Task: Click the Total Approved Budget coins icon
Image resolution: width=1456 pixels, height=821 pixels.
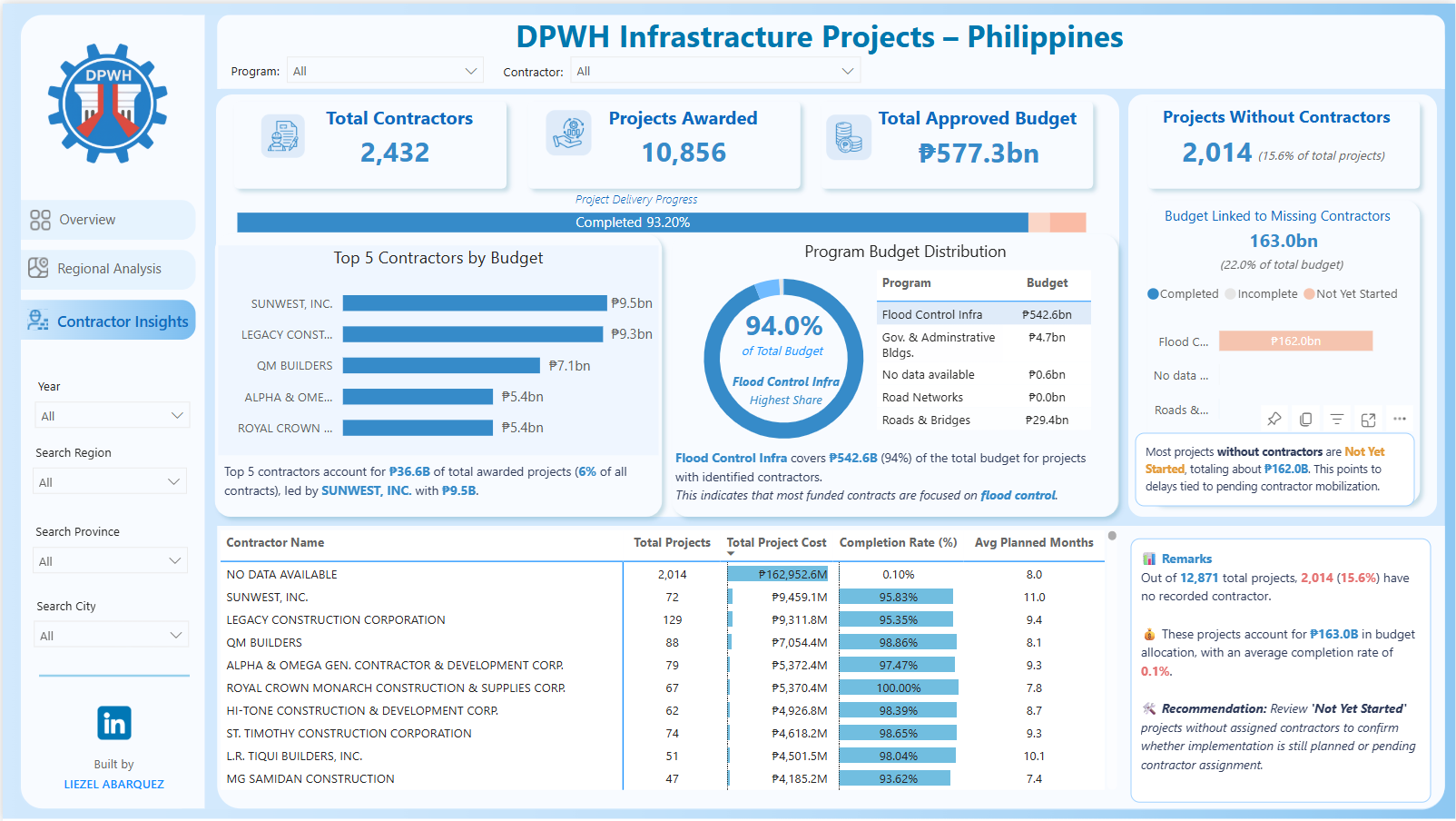Action: (848, 137)
